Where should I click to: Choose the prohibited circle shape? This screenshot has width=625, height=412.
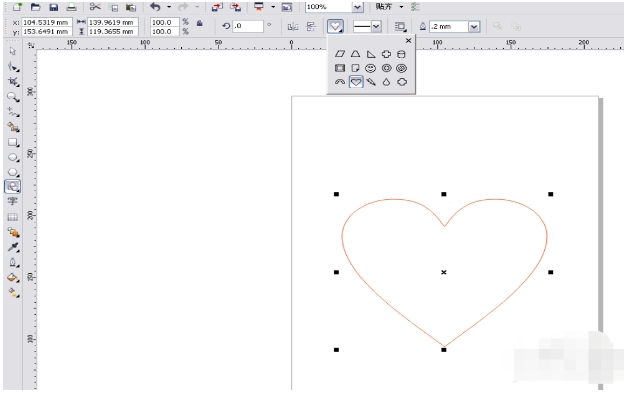(401, 68)
